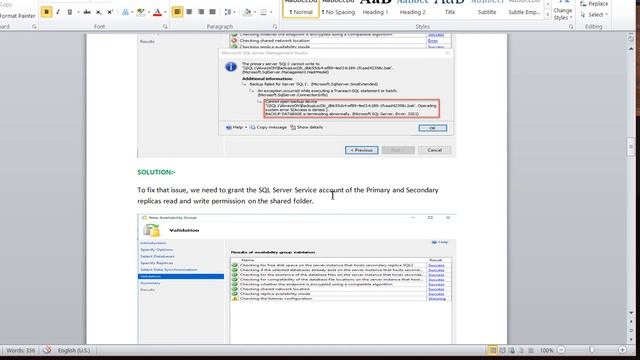The width and height of the screenshot is (640, 360).
Task: Click the Validation wizard screenshot image
Action: pyautogui.click(x=296, y=279)
